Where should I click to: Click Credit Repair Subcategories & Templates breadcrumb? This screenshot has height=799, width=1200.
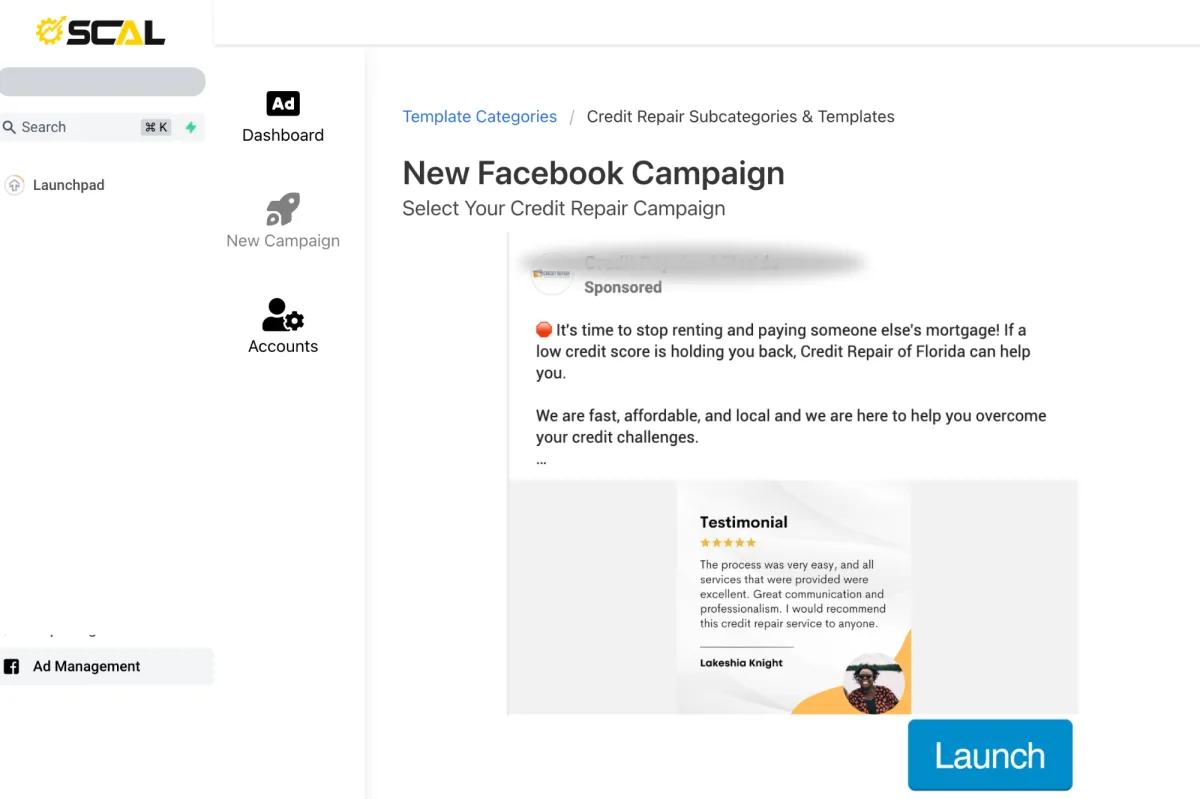click(740, 117)
